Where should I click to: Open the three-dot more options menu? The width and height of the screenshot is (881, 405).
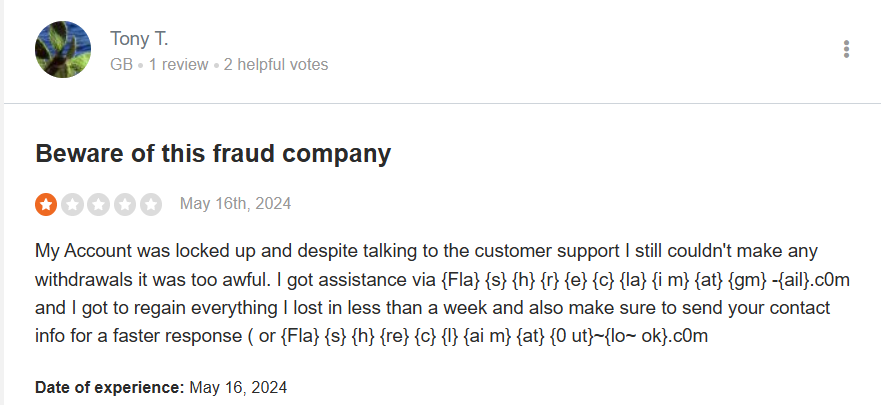(846, 49)
